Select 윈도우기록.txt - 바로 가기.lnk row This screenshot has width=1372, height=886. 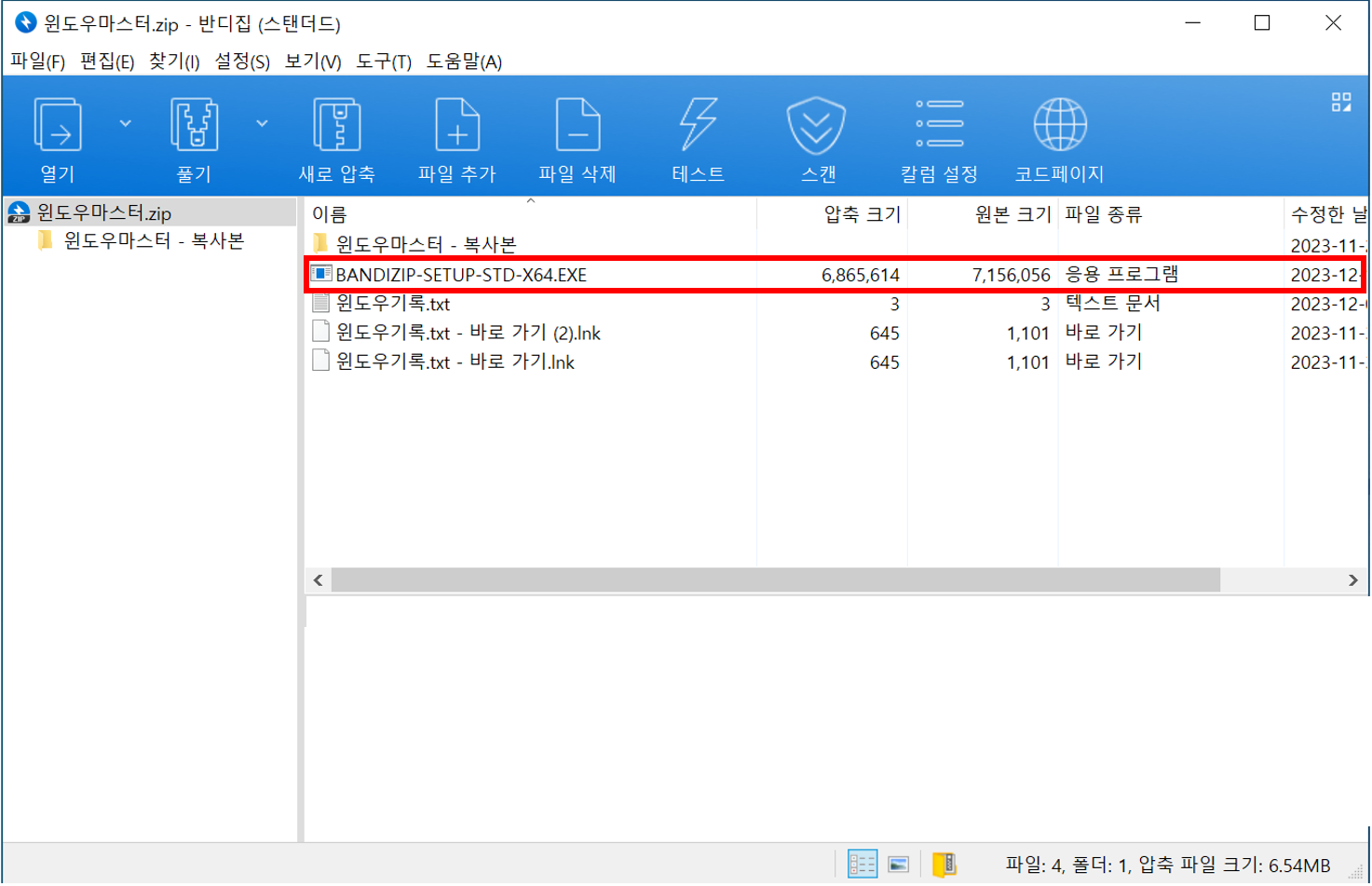[x=835, y=362]
